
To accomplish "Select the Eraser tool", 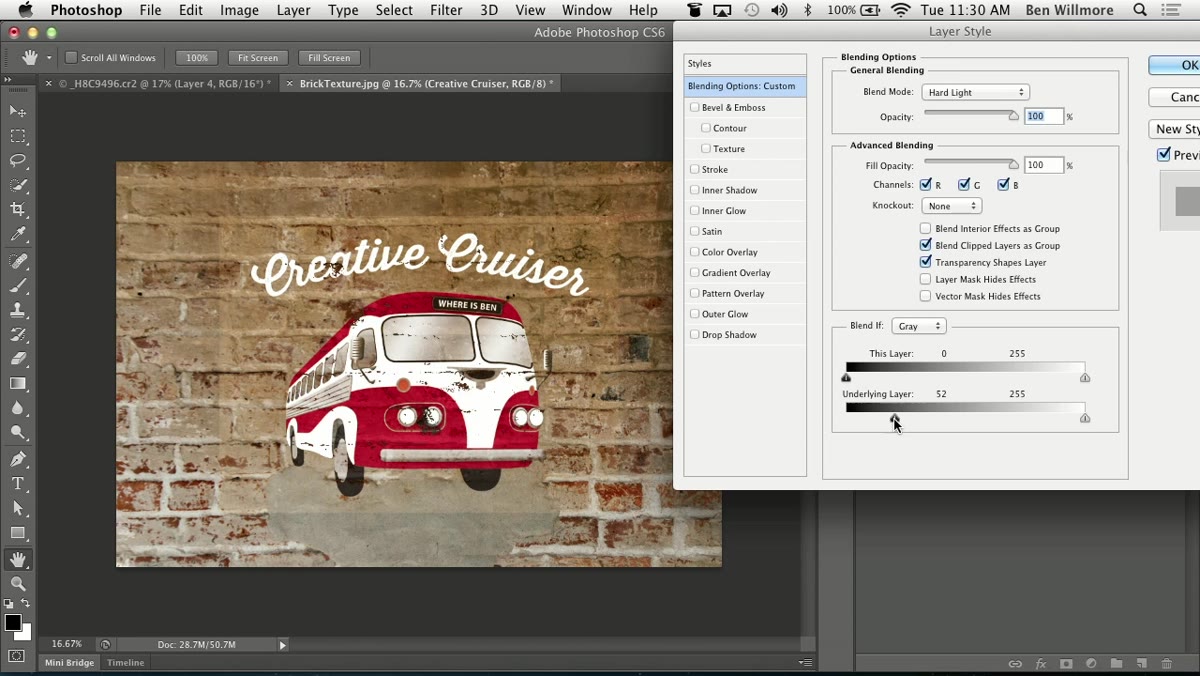I will (18, 359).
